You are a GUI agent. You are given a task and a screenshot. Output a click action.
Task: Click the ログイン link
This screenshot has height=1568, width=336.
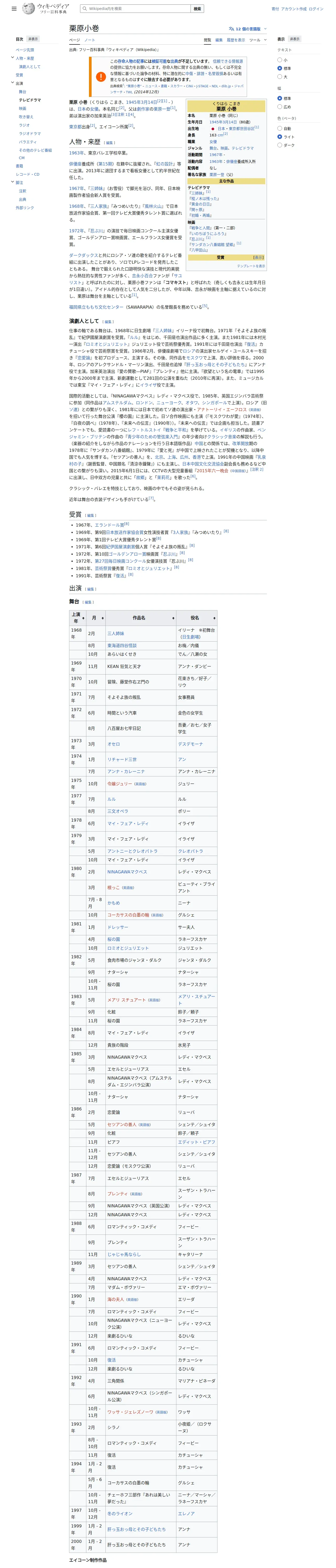point(316,9)
